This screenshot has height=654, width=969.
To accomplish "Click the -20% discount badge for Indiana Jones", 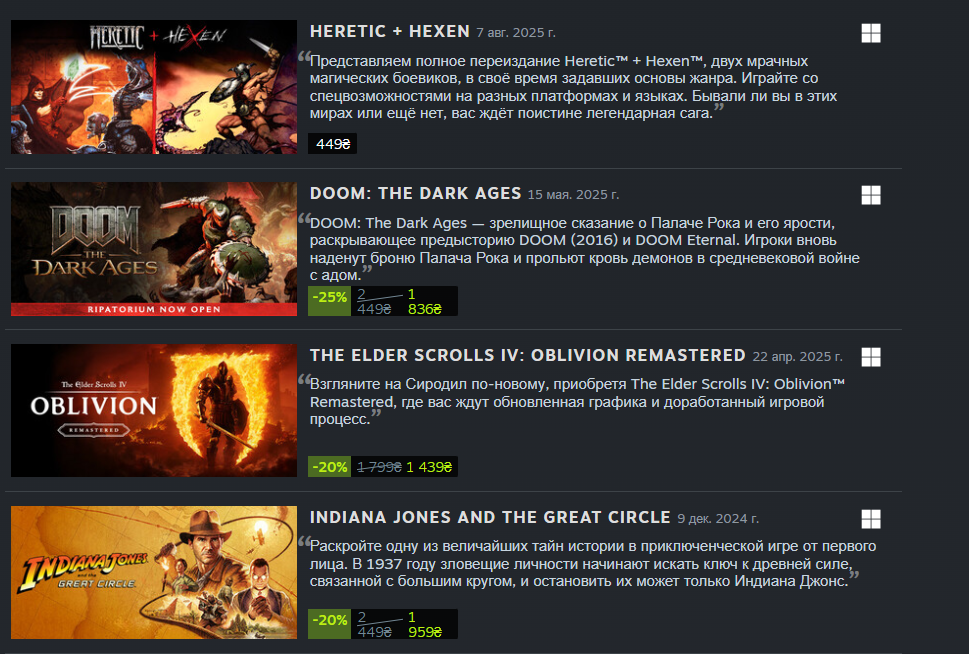I will click(x=329, y=624).
